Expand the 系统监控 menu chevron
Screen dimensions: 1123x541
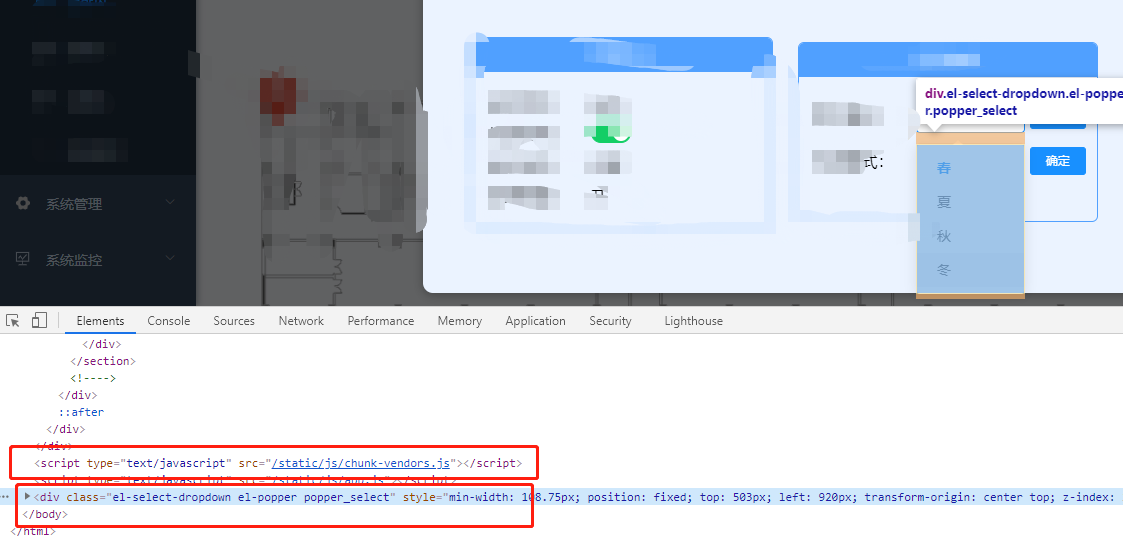170,259
